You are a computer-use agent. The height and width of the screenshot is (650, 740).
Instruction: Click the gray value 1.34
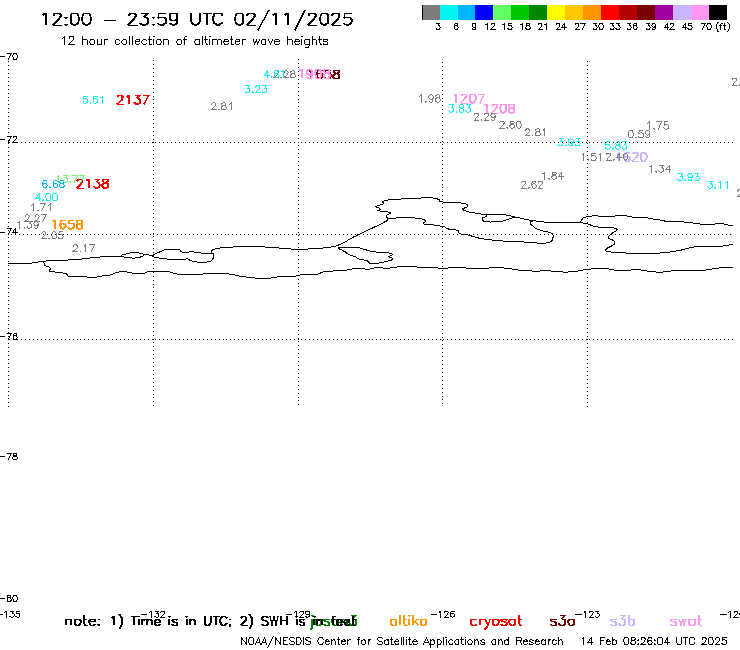[659, 169]
